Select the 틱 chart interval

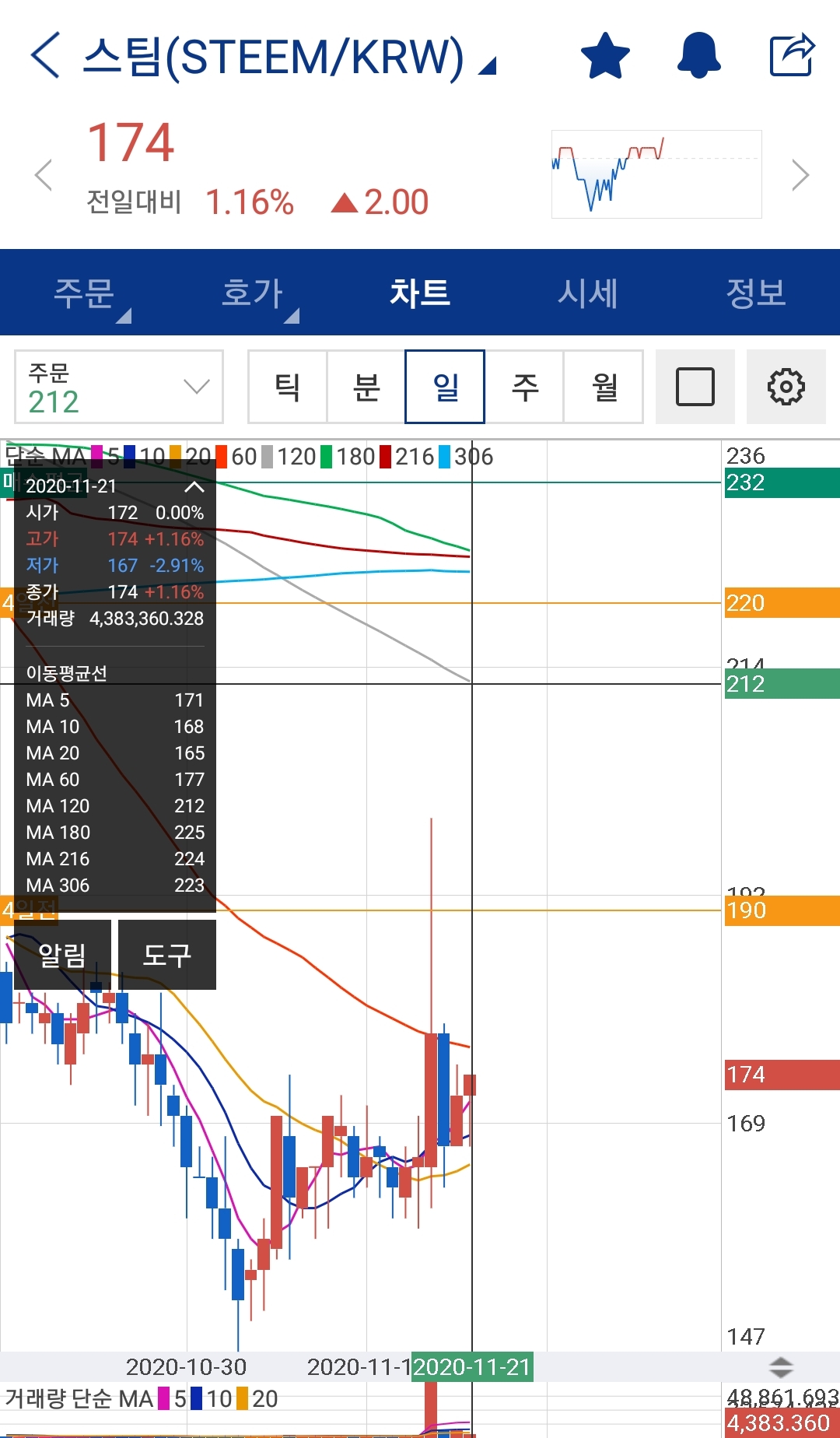(x=288, y=387)
